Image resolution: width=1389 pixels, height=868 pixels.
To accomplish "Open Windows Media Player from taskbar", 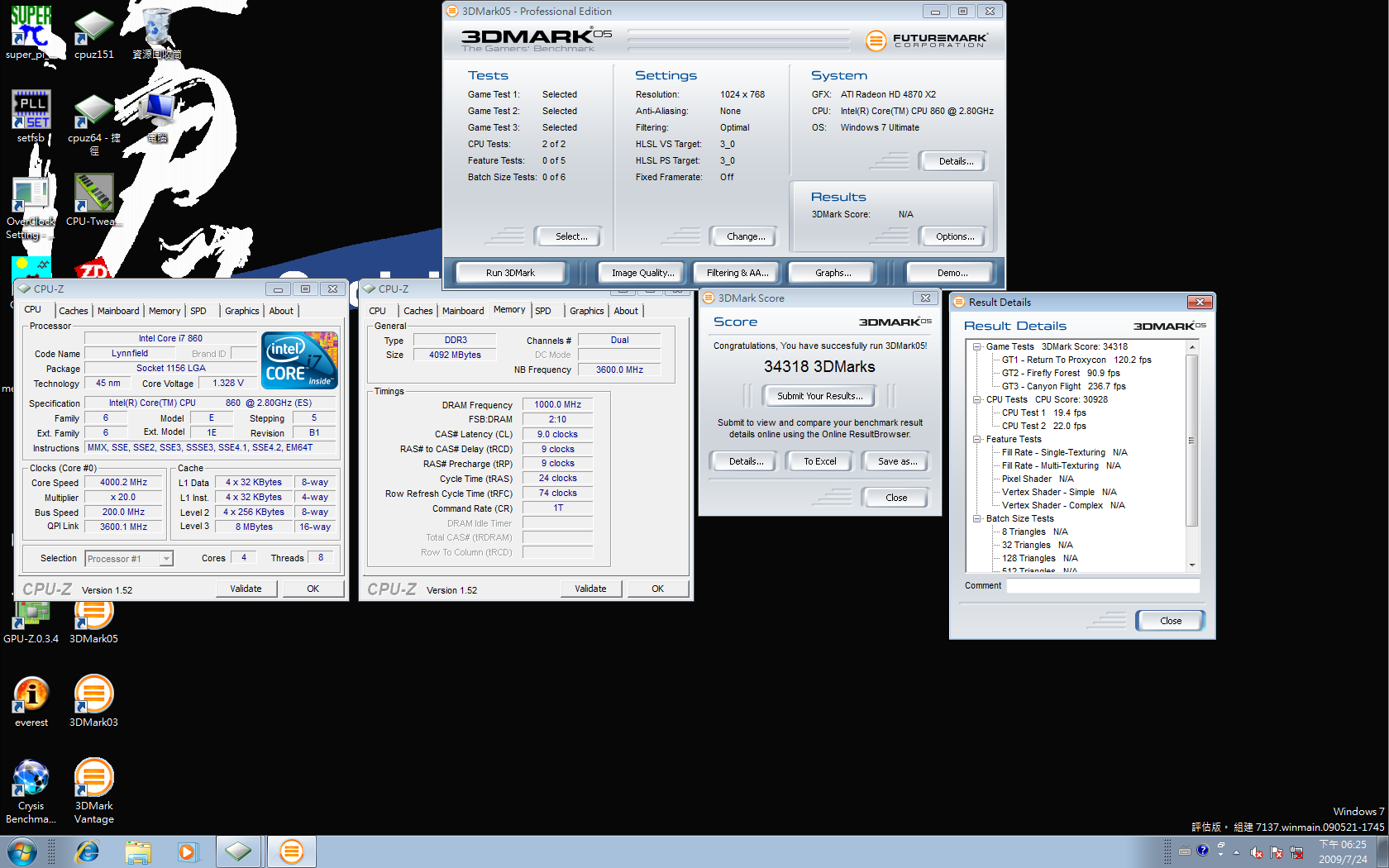I will [x=188, y=851].
